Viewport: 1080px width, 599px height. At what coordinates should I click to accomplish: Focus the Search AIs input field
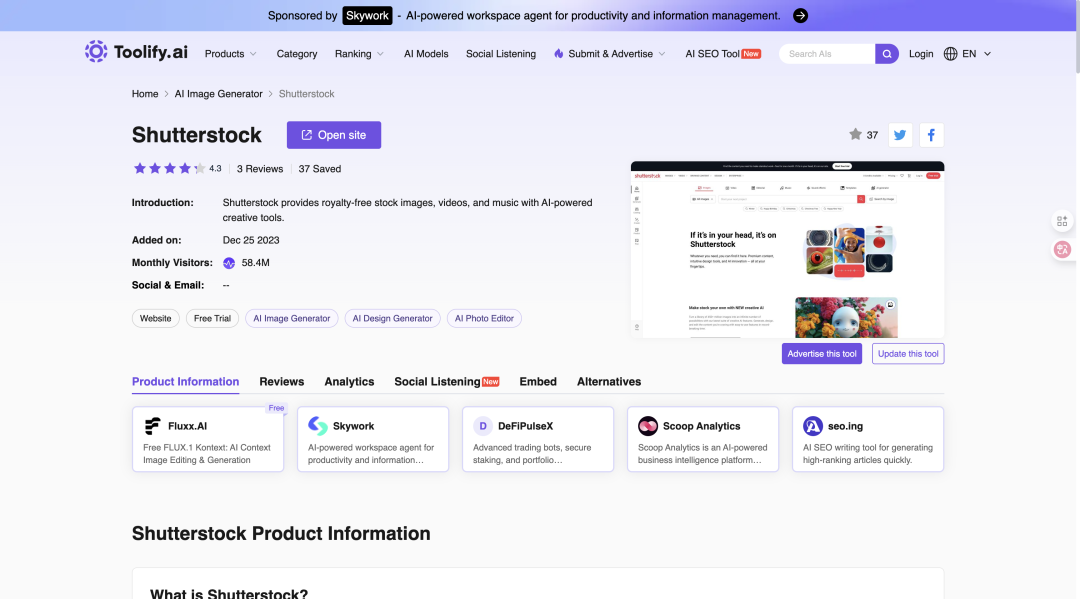tap(827, 54)
